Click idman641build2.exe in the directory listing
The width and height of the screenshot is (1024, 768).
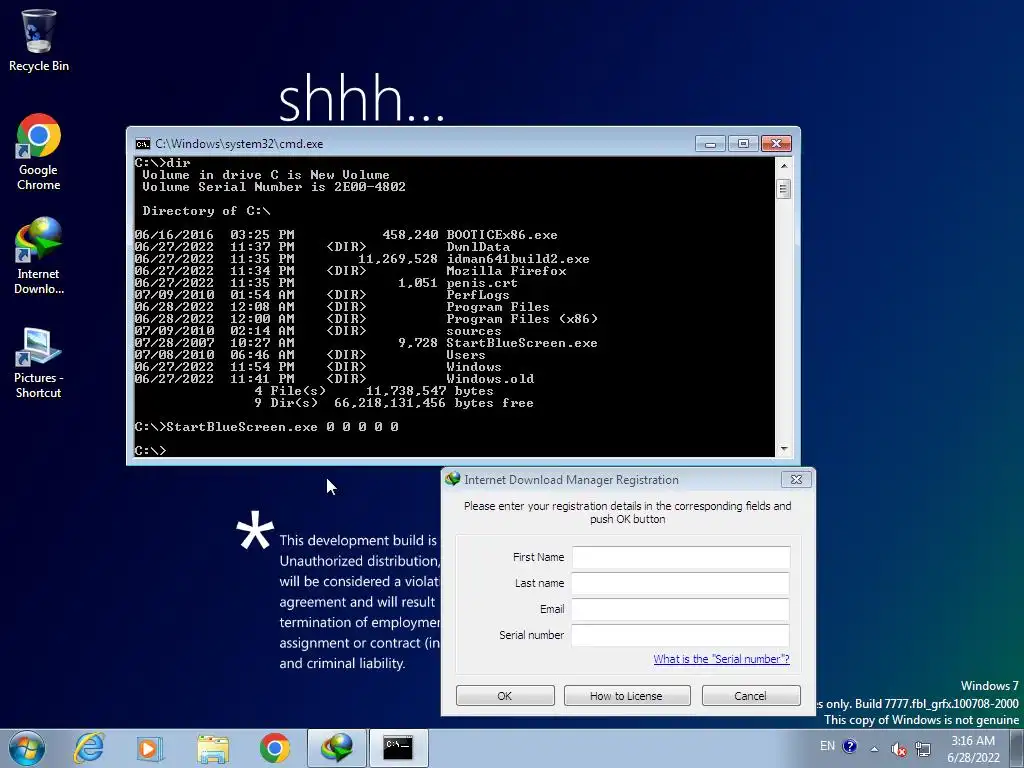pyautogui.click(x=518, y=259)
